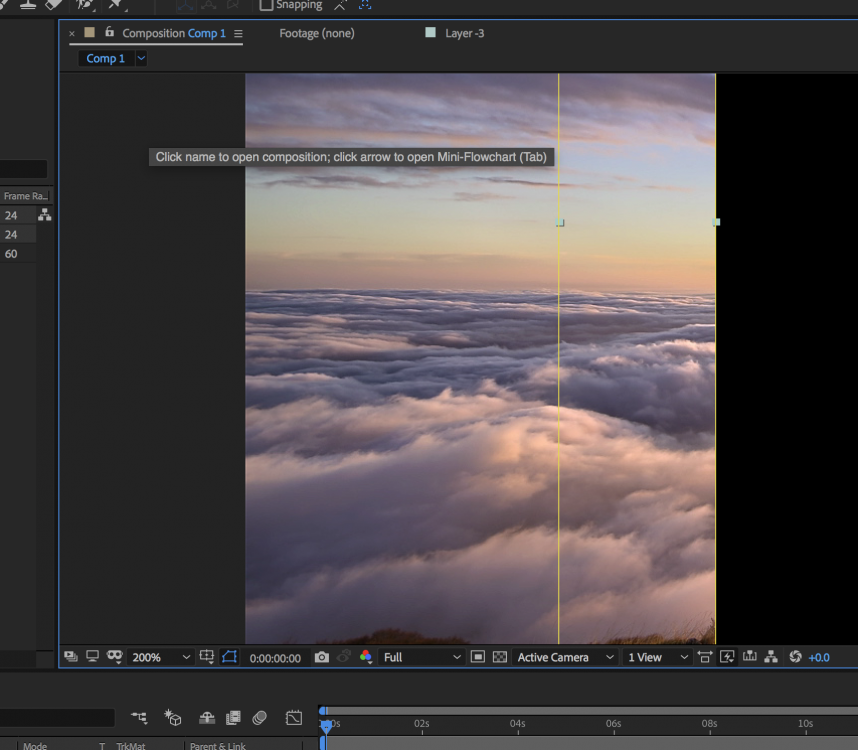Click the Comp 1 breadcrumb name

pyautogui.click(x=105, y=59)
